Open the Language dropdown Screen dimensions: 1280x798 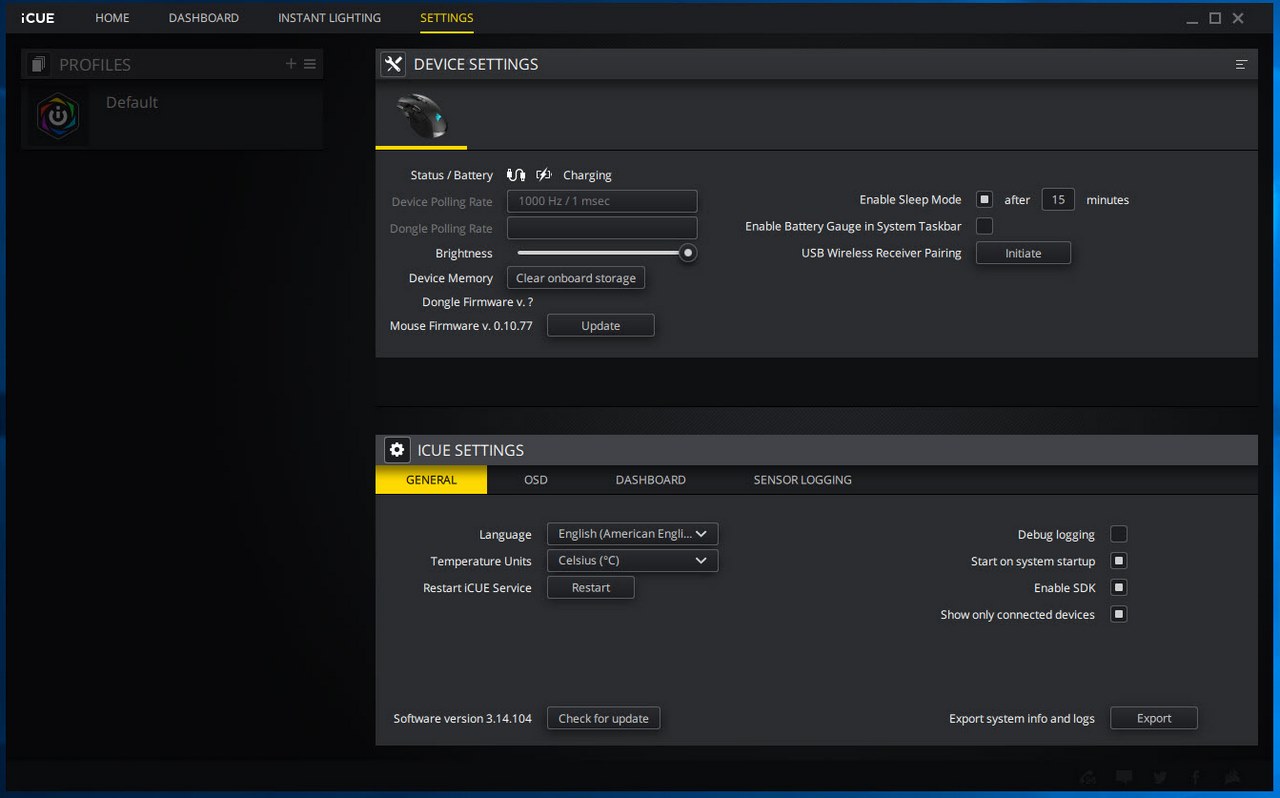632,534
